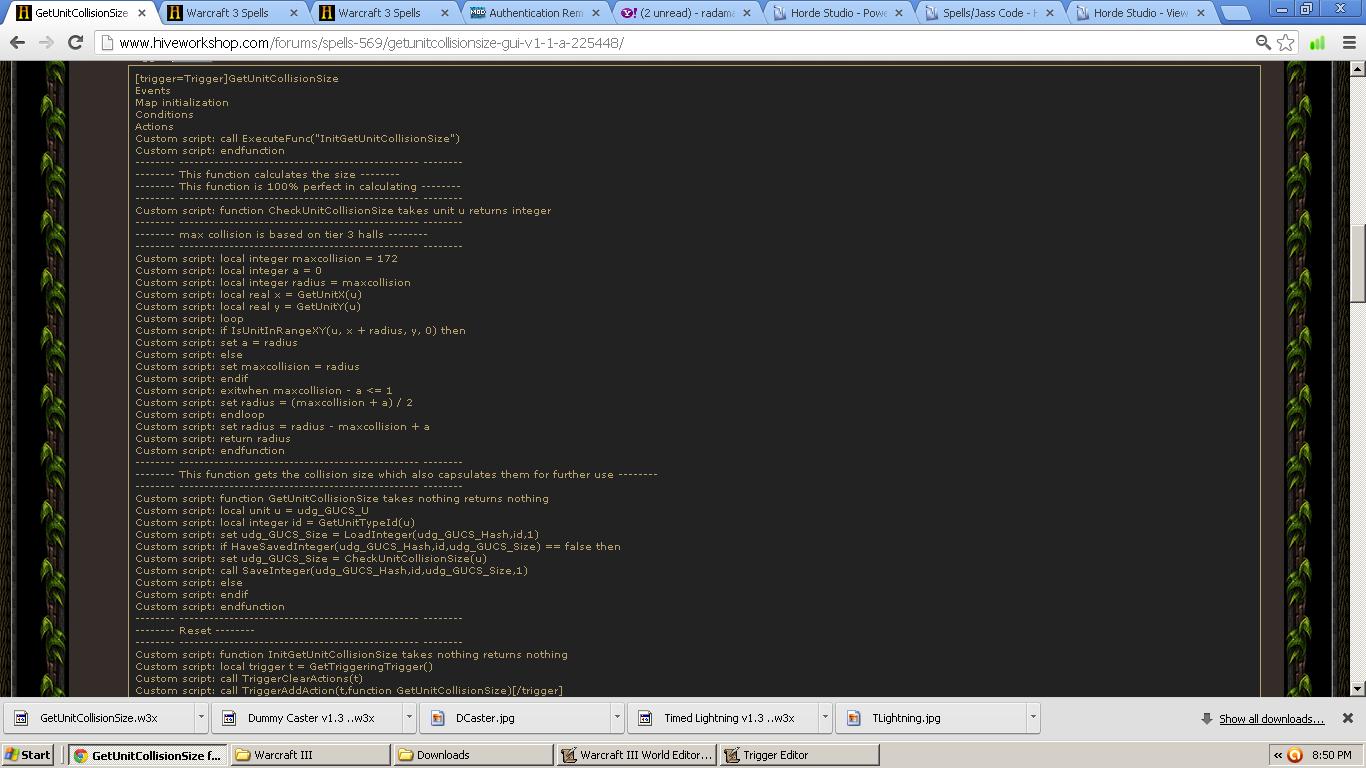Click the magnifier icon in address bar
The height and width of the screenshot is (768, 1366).
coord(1263,43)
